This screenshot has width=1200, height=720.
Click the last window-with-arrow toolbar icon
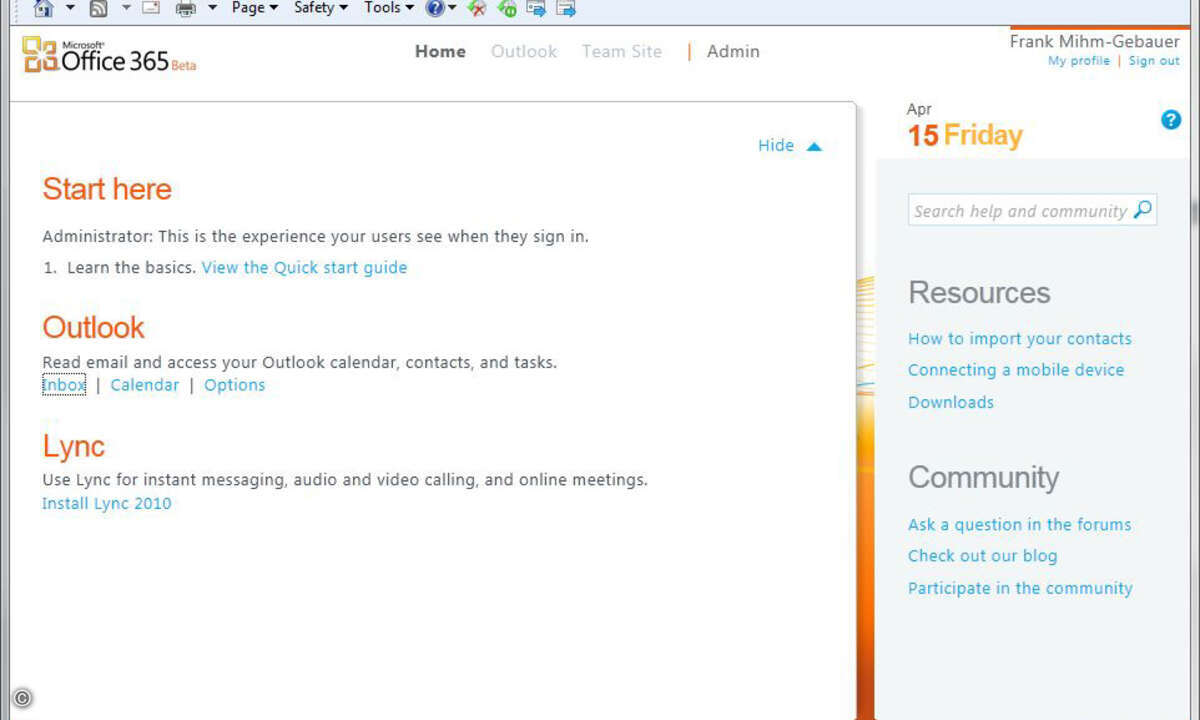click(x=566, y=8)
